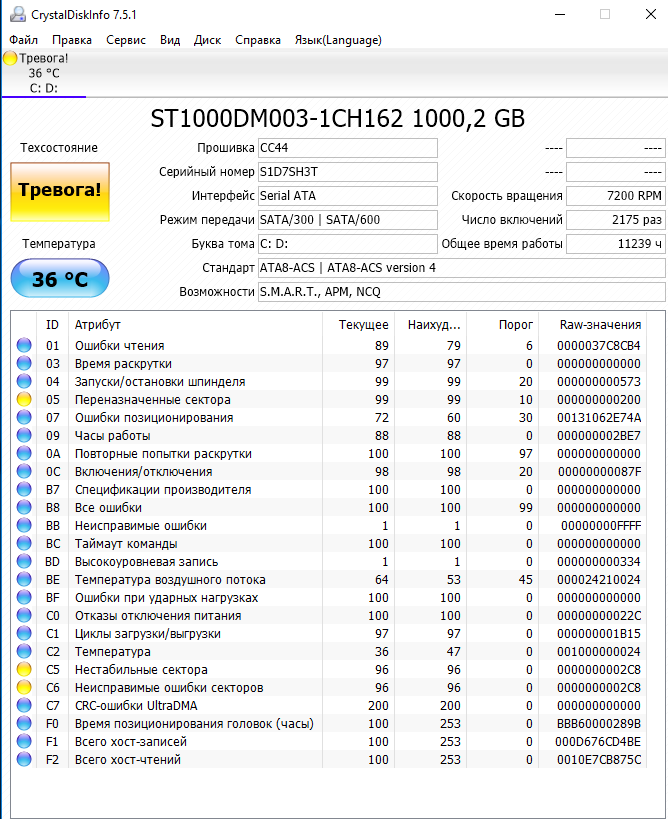Click the Наихуд... column header
The width and height of the screenshot is (668, 819).
(431, 325)
